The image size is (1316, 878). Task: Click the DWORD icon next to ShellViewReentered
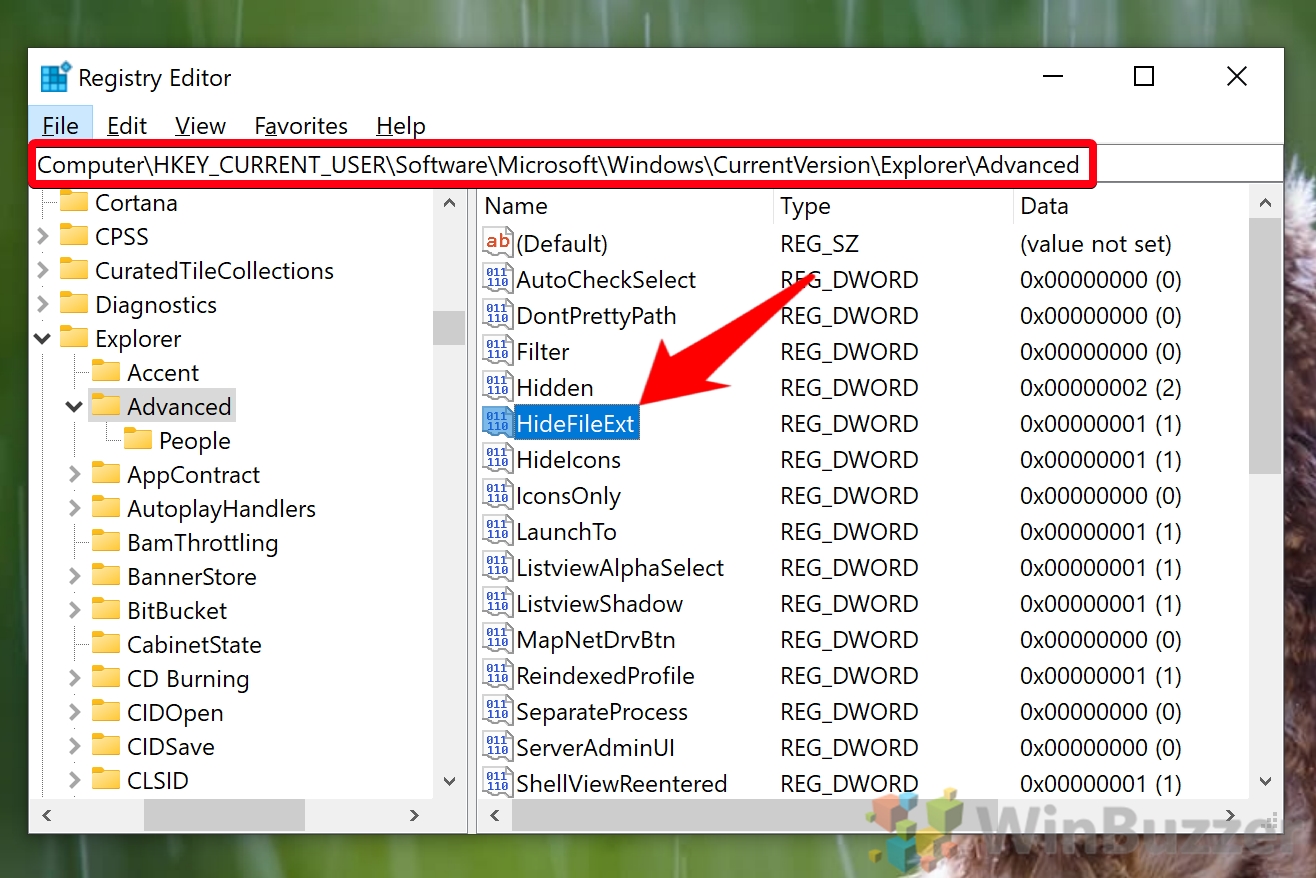[x=497, y=783]
